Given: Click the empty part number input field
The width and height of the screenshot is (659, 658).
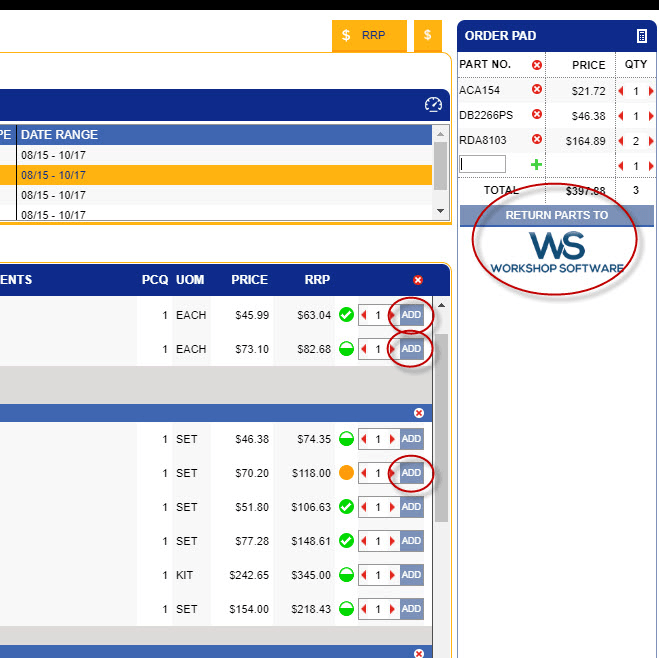Looking at the screenshot, I should [482, 164].
